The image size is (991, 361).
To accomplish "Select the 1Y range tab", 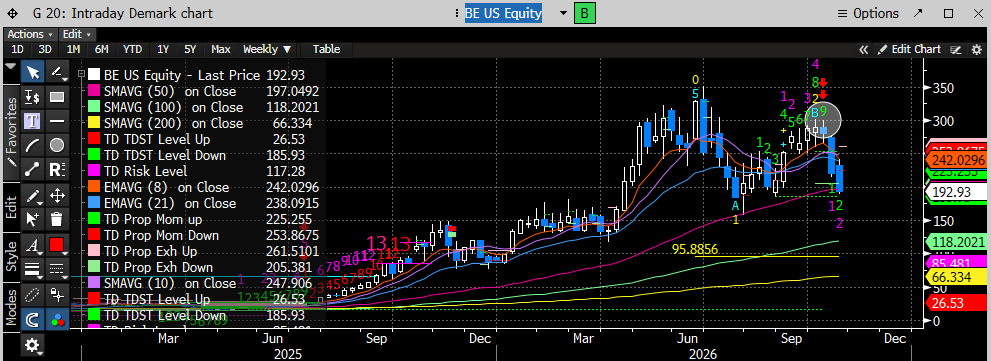I will click(163, 49).
